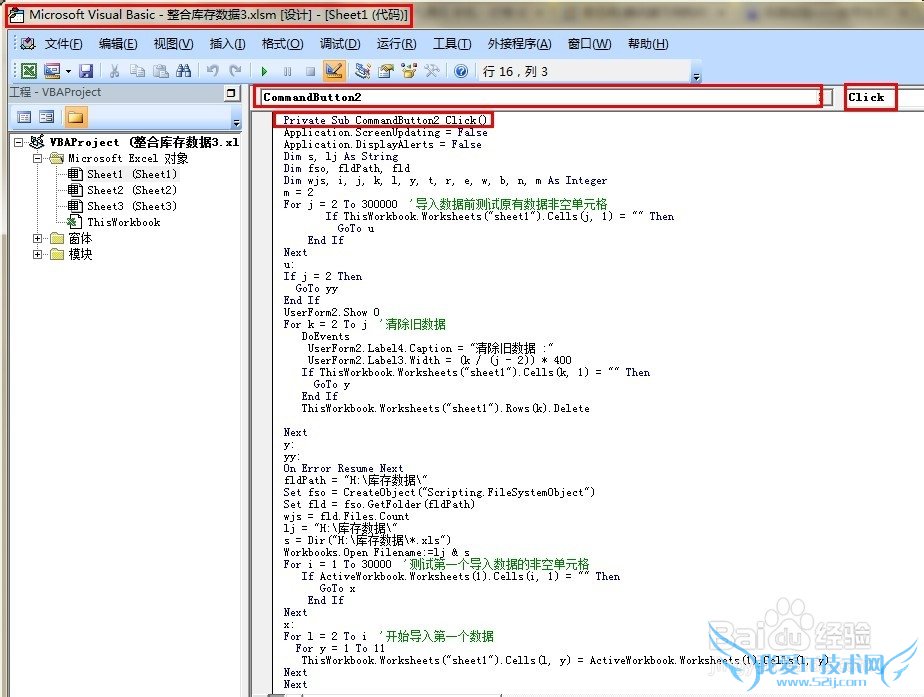Toggle Design Mode with the ruler icon
Image resolution: width=924 pixels, height=697 pixels.
pos(333,71)
